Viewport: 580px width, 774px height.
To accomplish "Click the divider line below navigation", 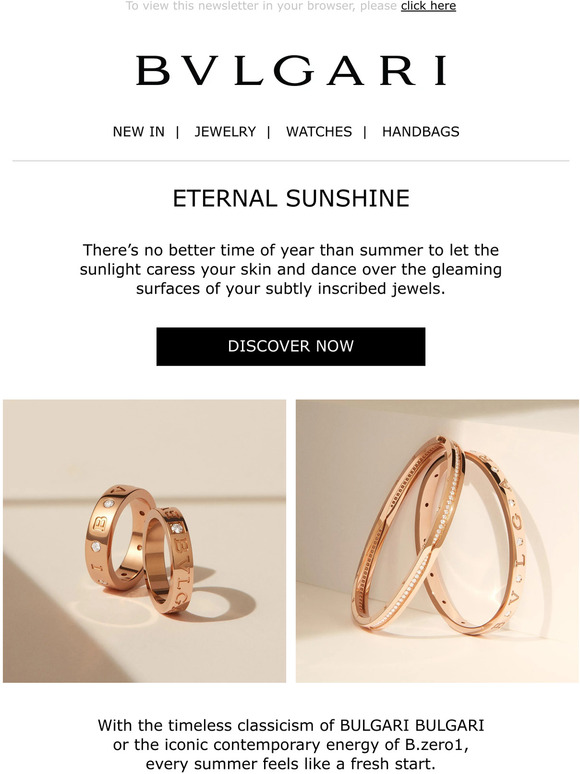I will point(291,160).
